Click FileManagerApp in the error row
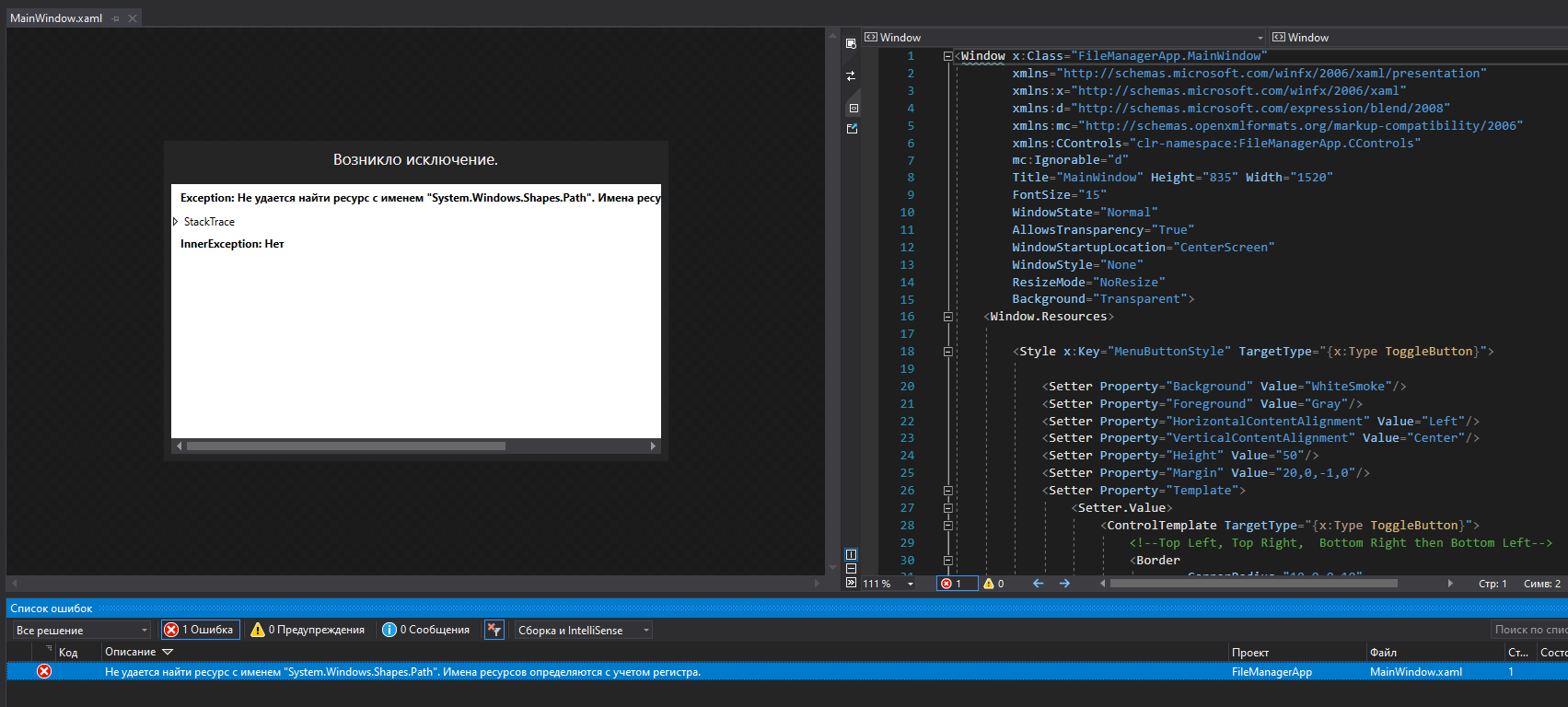Screen dimensions: 1568x707 pos(1272,672)
